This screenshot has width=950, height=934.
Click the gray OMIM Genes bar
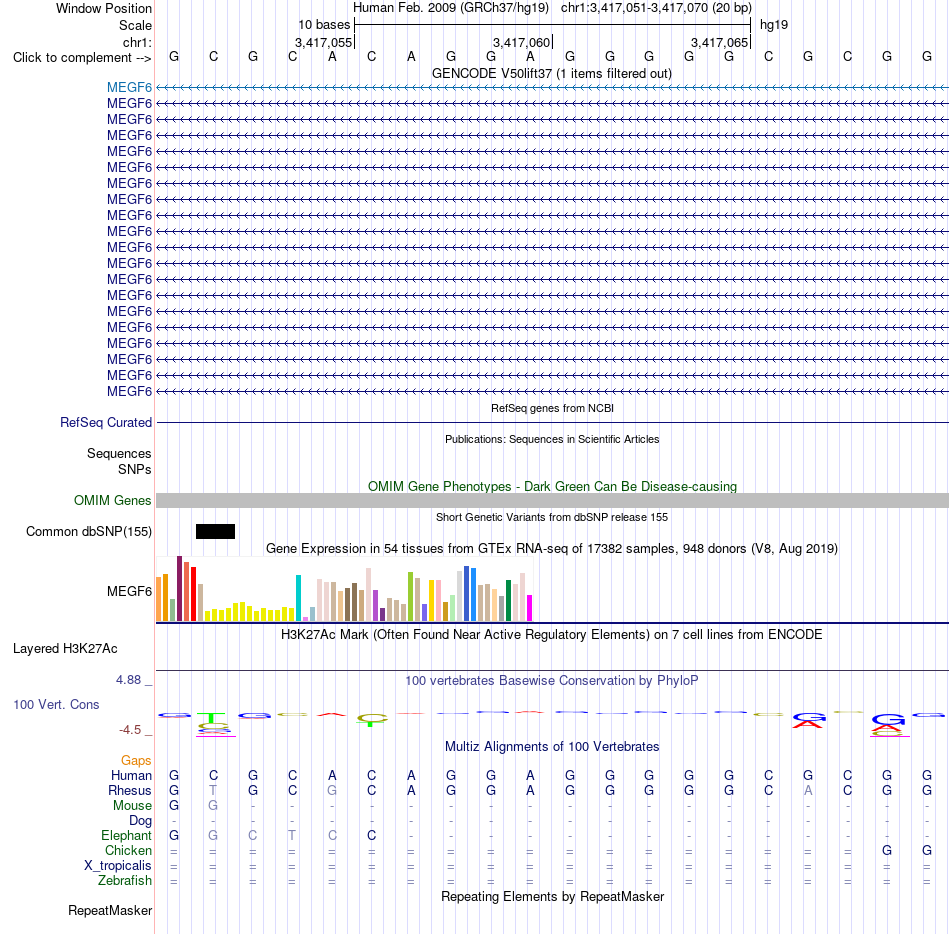pyautogui.click(x=552, y=500)
